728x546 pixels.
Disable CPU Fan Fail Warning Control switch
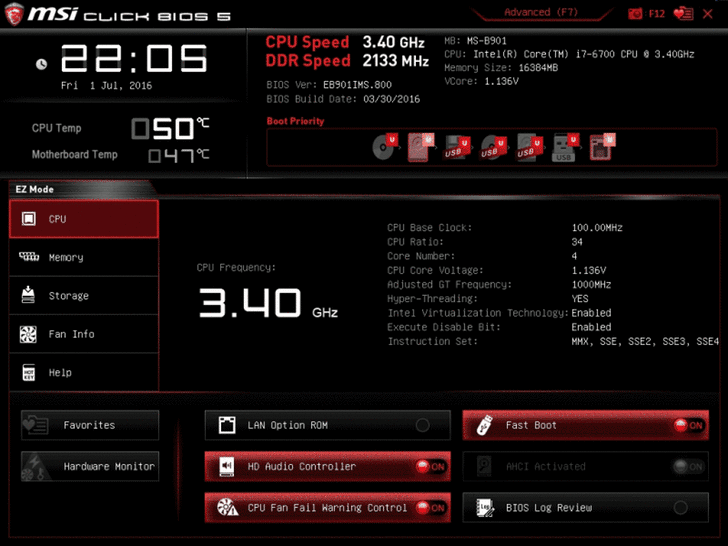431,508
